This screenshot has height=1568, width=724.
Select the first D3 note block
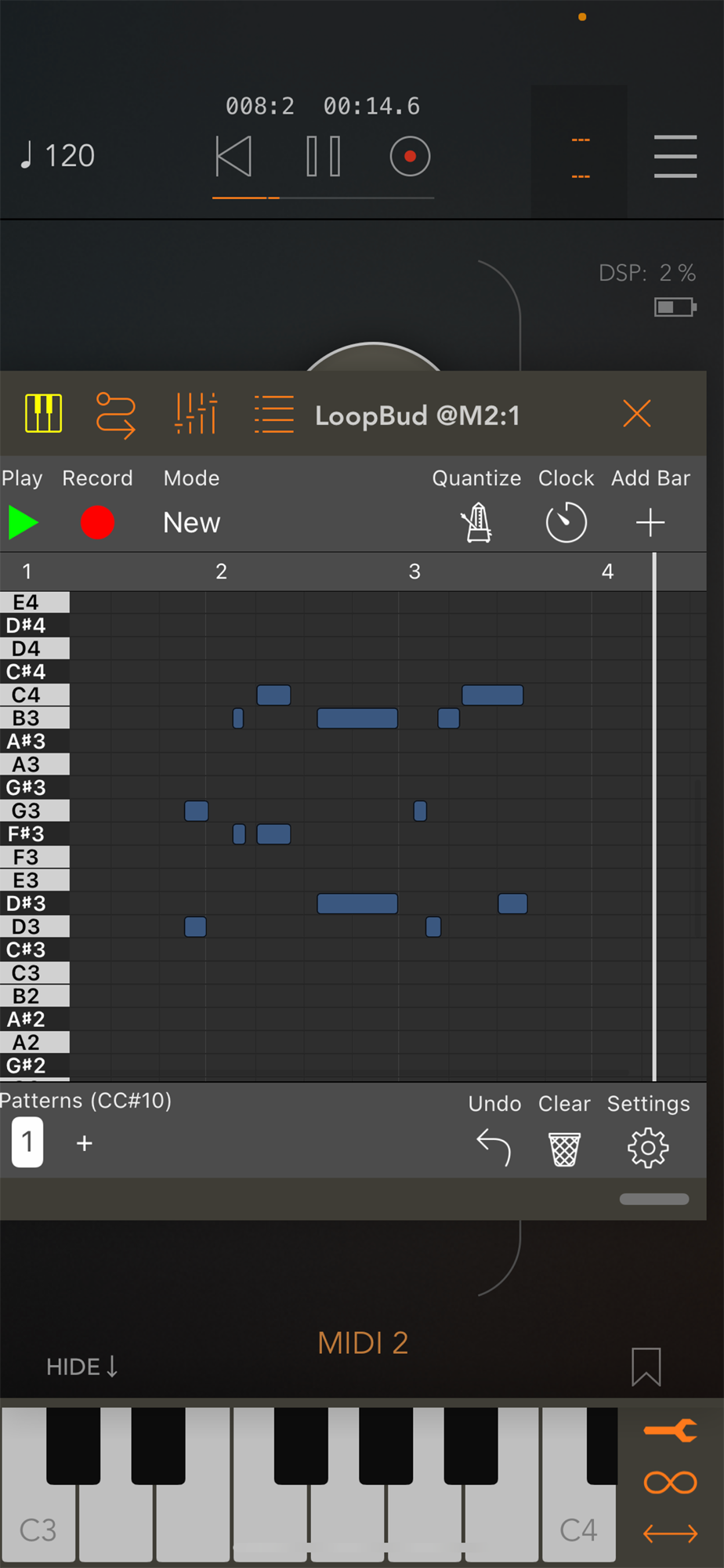[196, 927]
